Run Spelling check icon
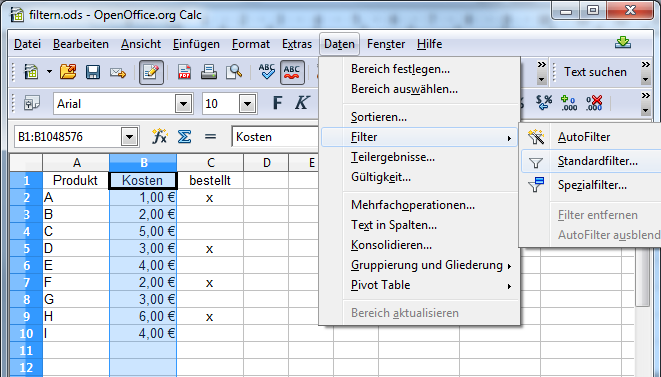 (x=266, y=72)
